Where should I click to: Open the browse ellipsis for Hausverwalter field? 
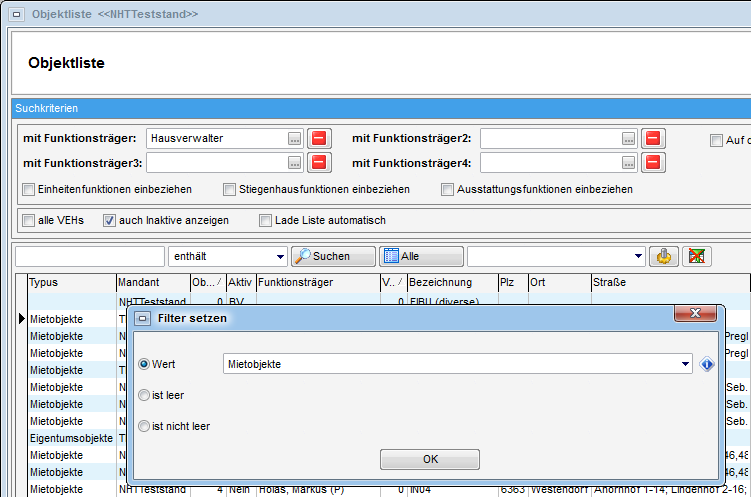click(295, 138)
